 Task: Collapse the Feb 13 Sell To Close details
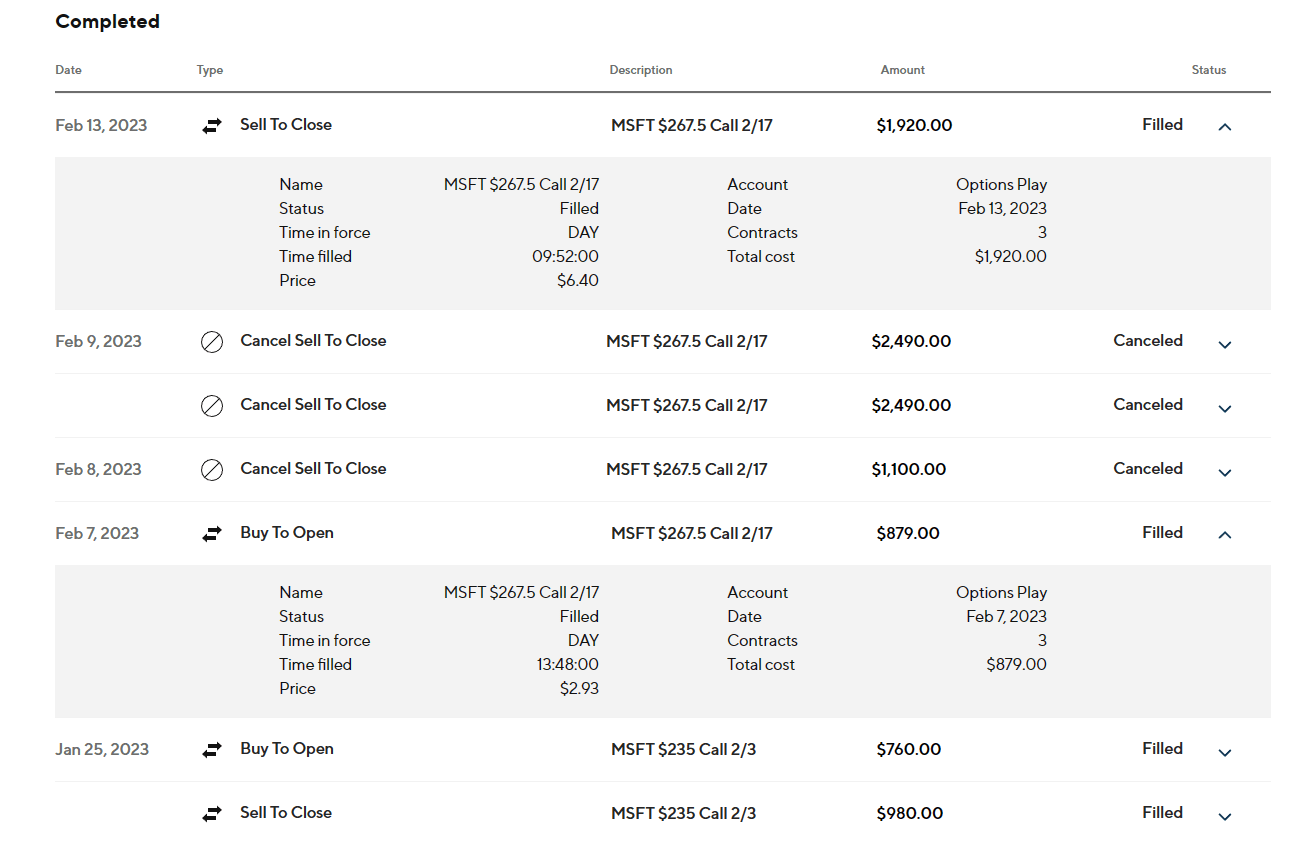click(x=1225, y=127)
